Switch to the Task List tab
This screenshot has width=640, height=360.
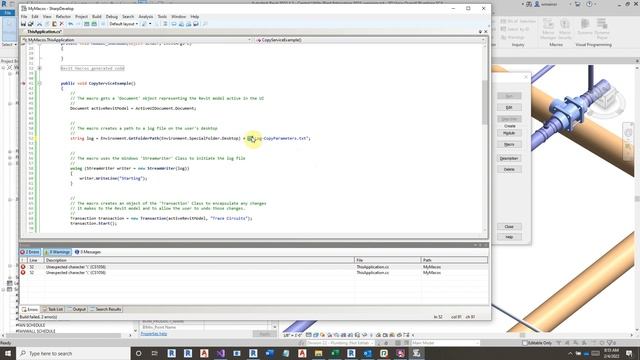53,309
